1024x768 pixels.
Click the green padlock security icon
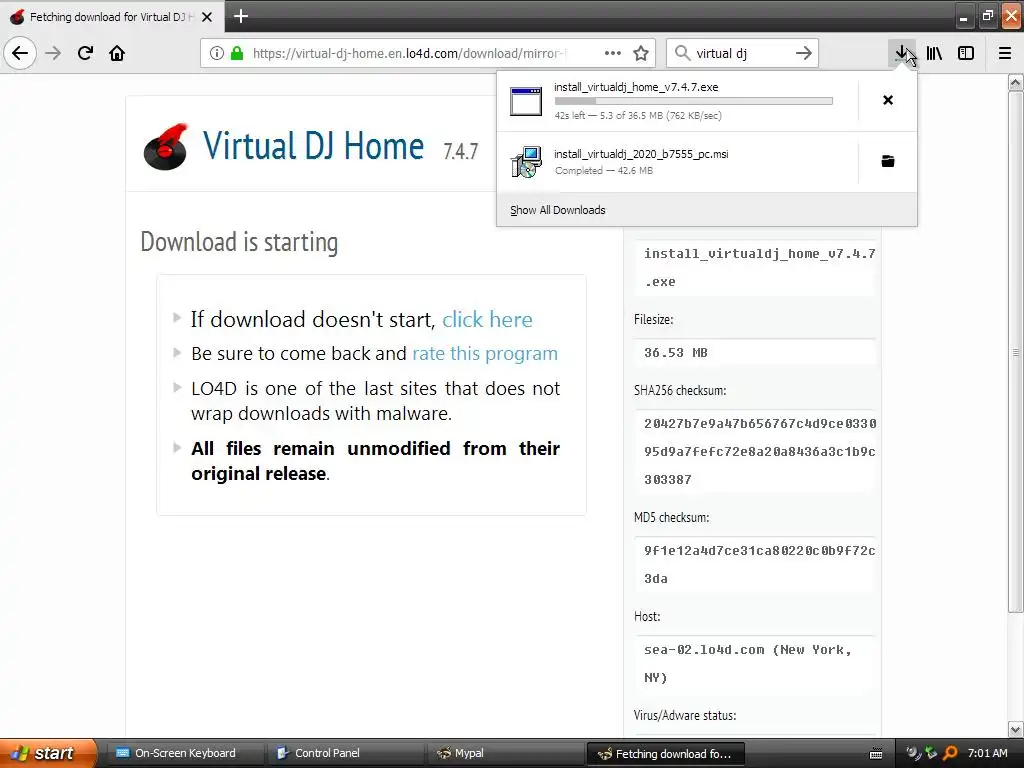[x=236, y=54]
